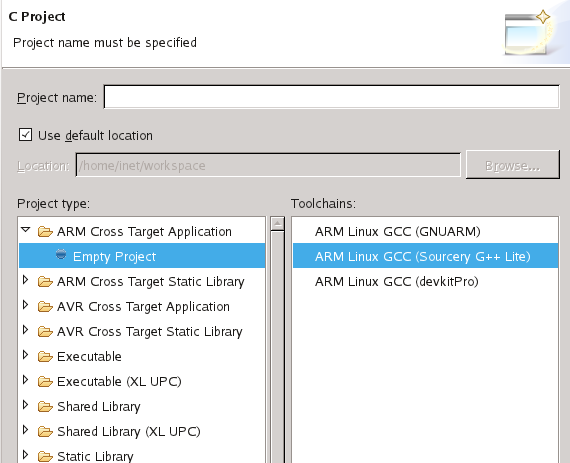Choose the ARM Linux GCC (Sourcery G++ Lite) toolchain
This screenshot has width=570, height=463.
(425, 257)
